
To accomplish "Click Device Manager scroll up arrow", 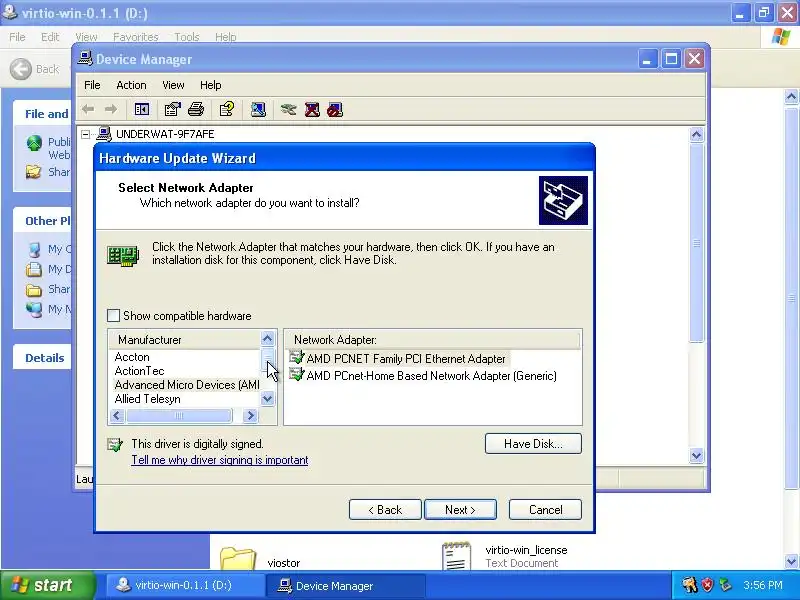I will (x=696, y=135).
